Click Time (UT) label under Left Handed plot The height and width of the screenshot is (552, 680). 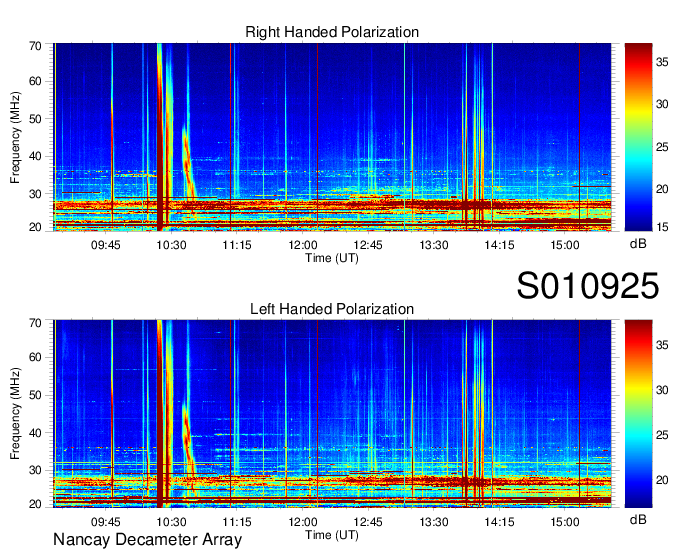[332, 535]
